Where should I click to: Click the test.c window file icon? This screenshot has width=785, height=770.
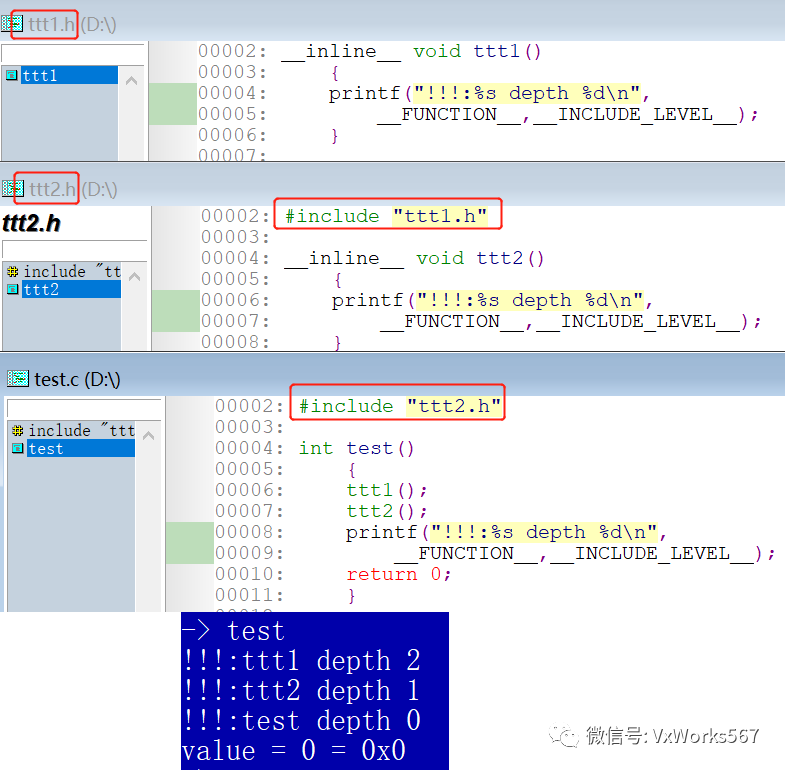[x=18, y=378]
